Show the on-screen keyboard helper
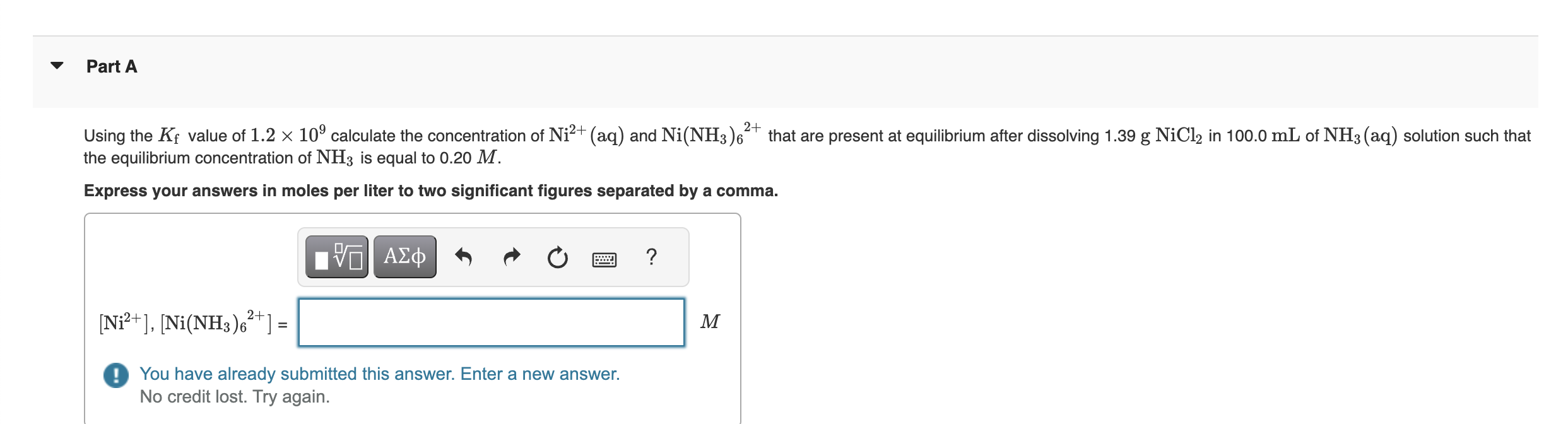This screenshot has height=424, width=1568. tap(605, 257)
